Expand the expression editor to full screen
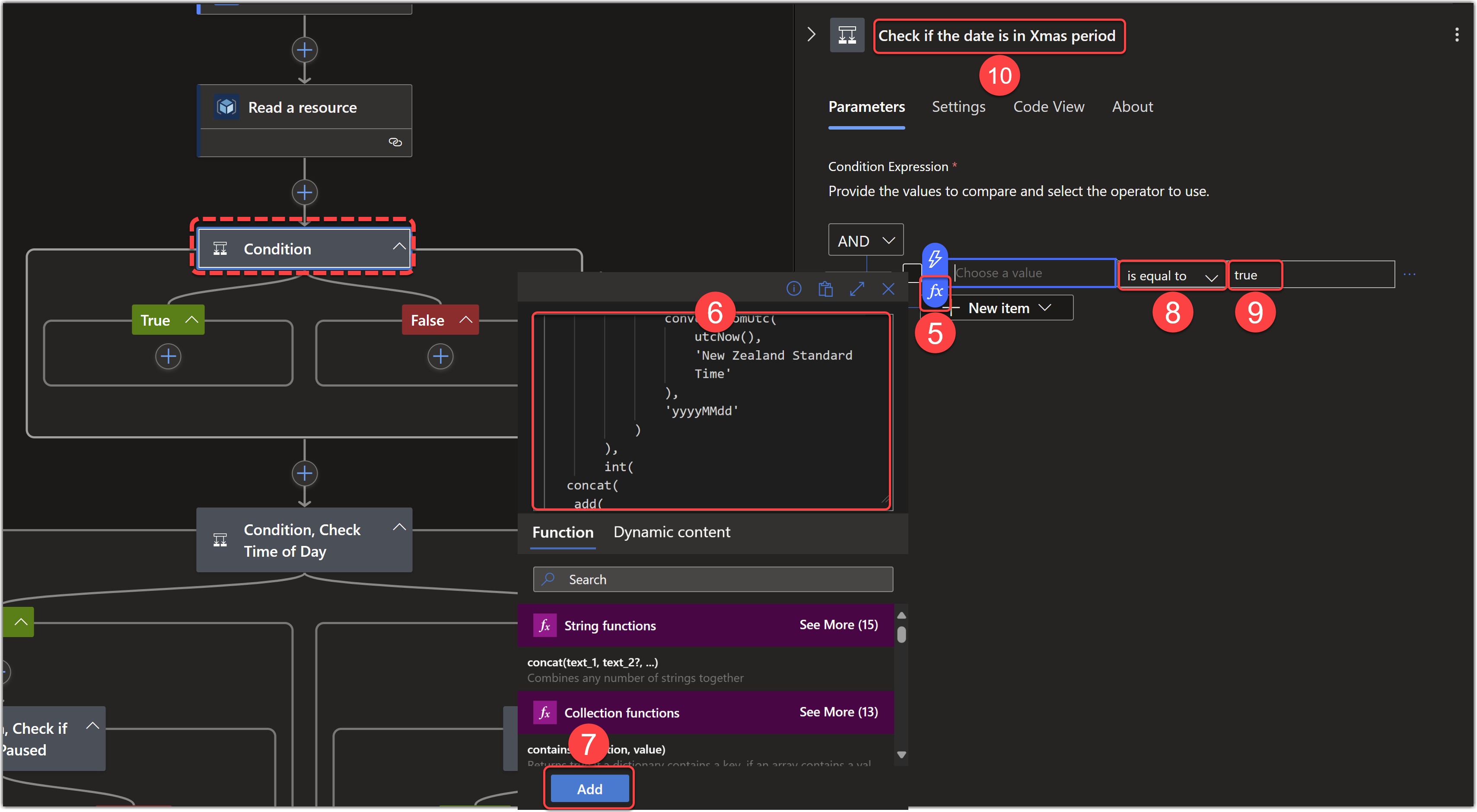The width and height of the screenshot is (1477, 812). [x=856, y=289]
